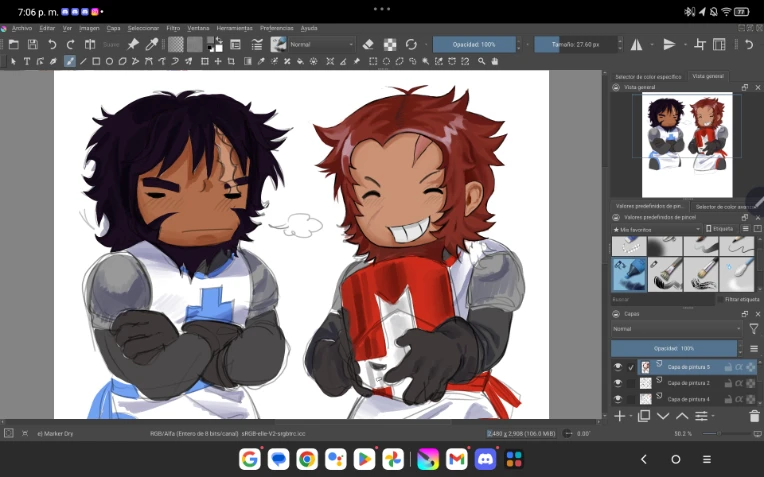Select the Rectangle shape tool
The image size is (764, 477).
pyautogui.click(x=96, y=61)
